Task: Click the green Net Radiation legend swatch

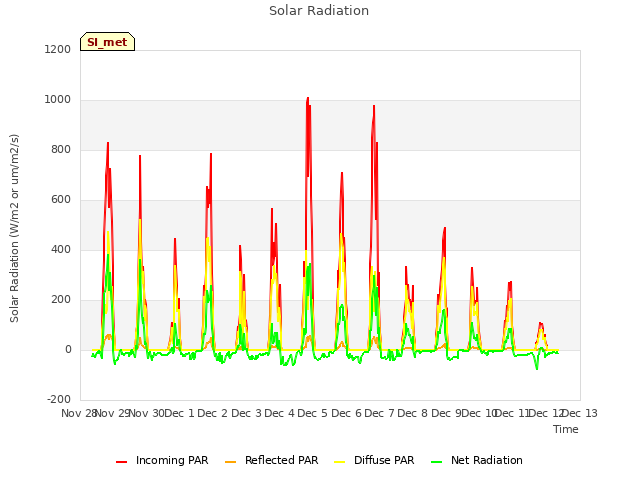Action: point(437,462)
